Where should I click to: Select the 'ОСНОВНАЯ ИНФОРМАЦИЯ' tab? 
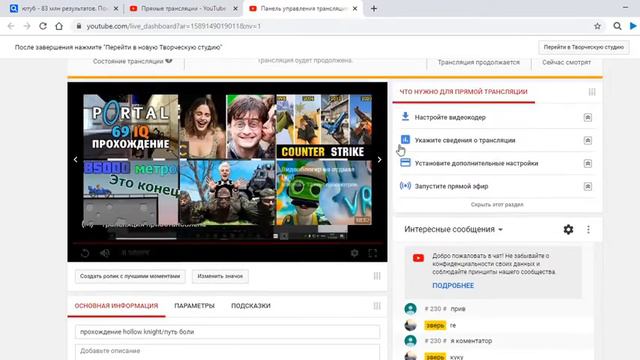point(116,306)
